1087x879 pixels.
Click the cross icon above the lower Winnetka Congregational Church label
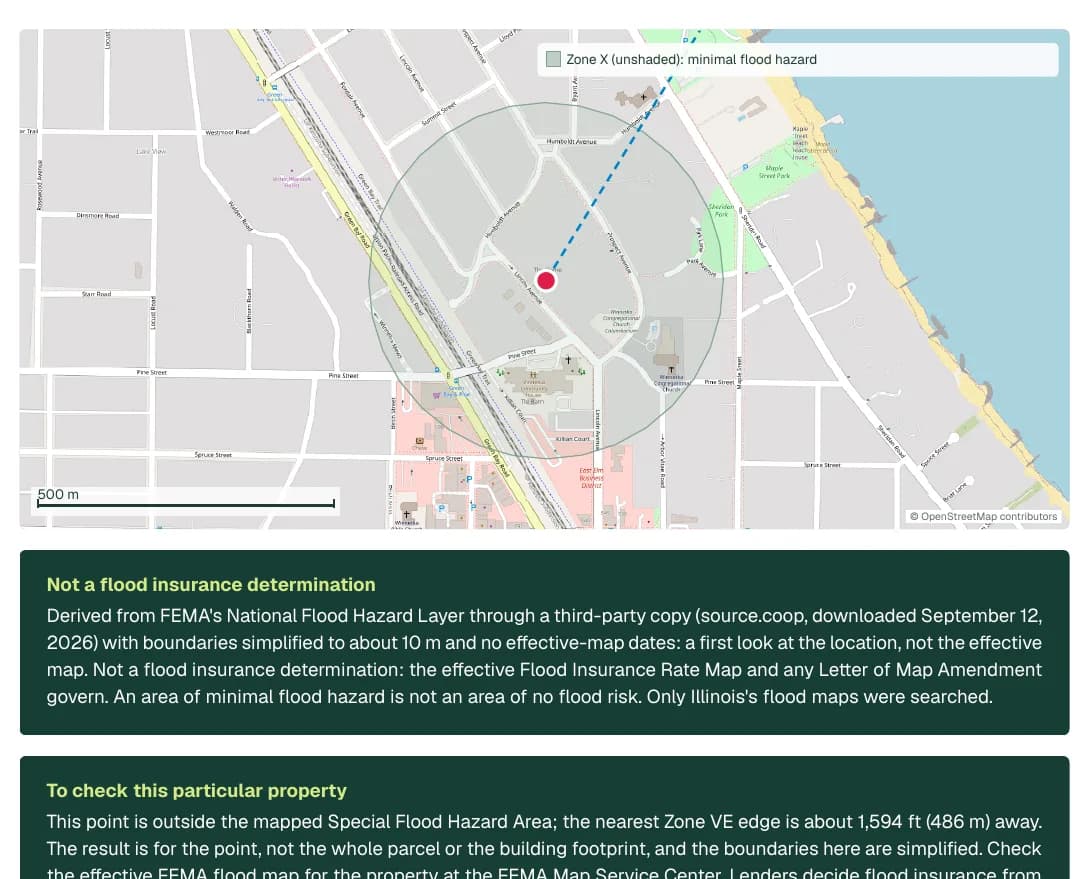pyautogui.click(x=671, y=369)
